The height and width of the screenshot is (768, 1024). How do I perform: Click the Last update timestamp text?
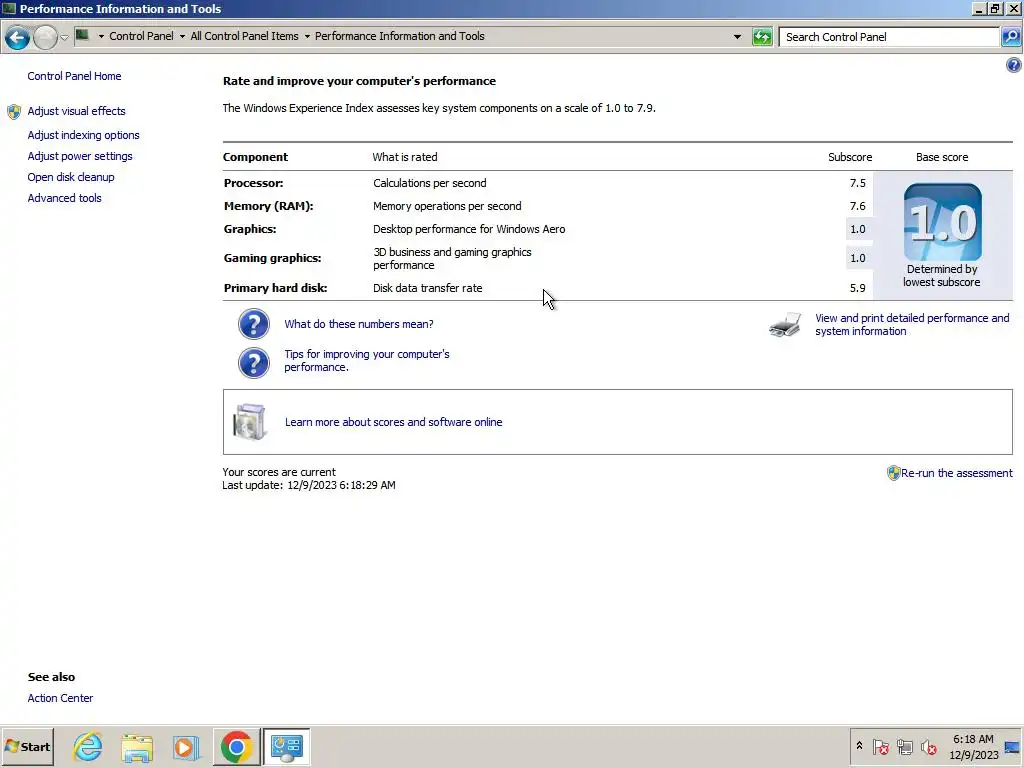(309, 485)
